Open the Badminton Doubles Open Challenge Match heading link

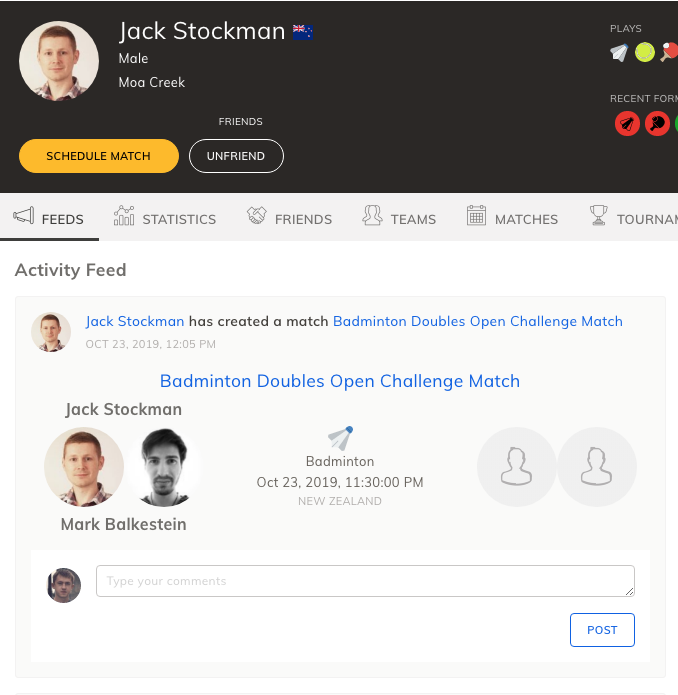[340, 381]
